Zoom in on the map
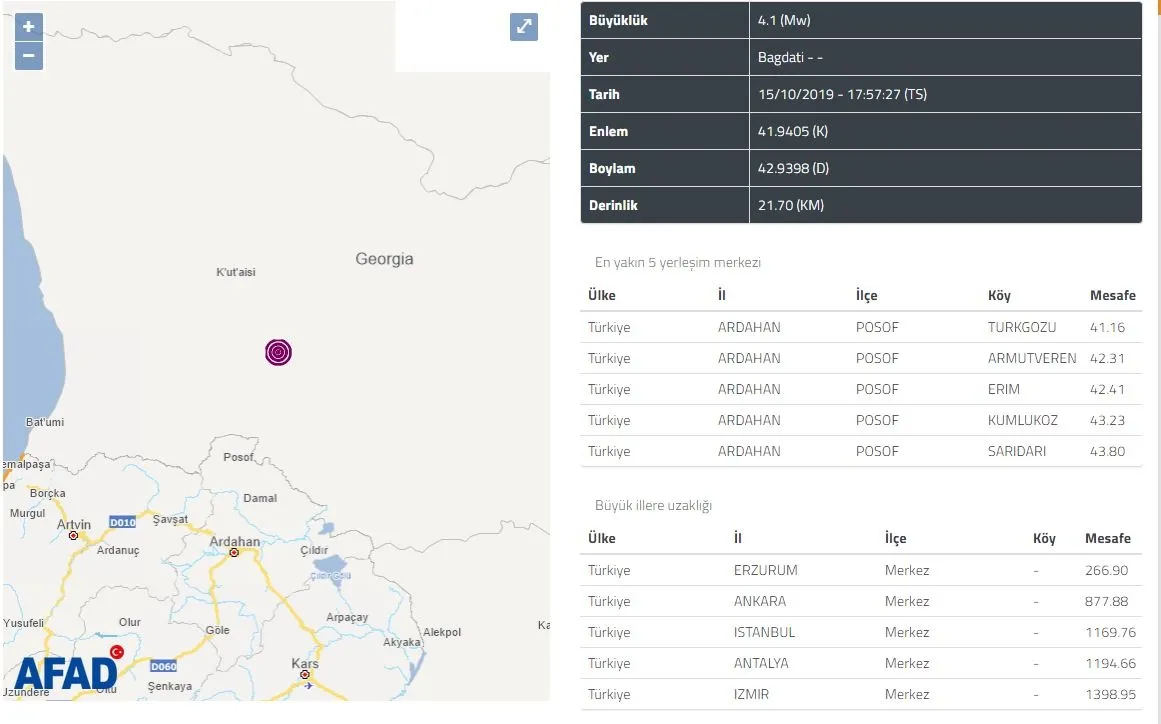The height and width of the screenshot is (724, 1161). (x=28, y=27)
